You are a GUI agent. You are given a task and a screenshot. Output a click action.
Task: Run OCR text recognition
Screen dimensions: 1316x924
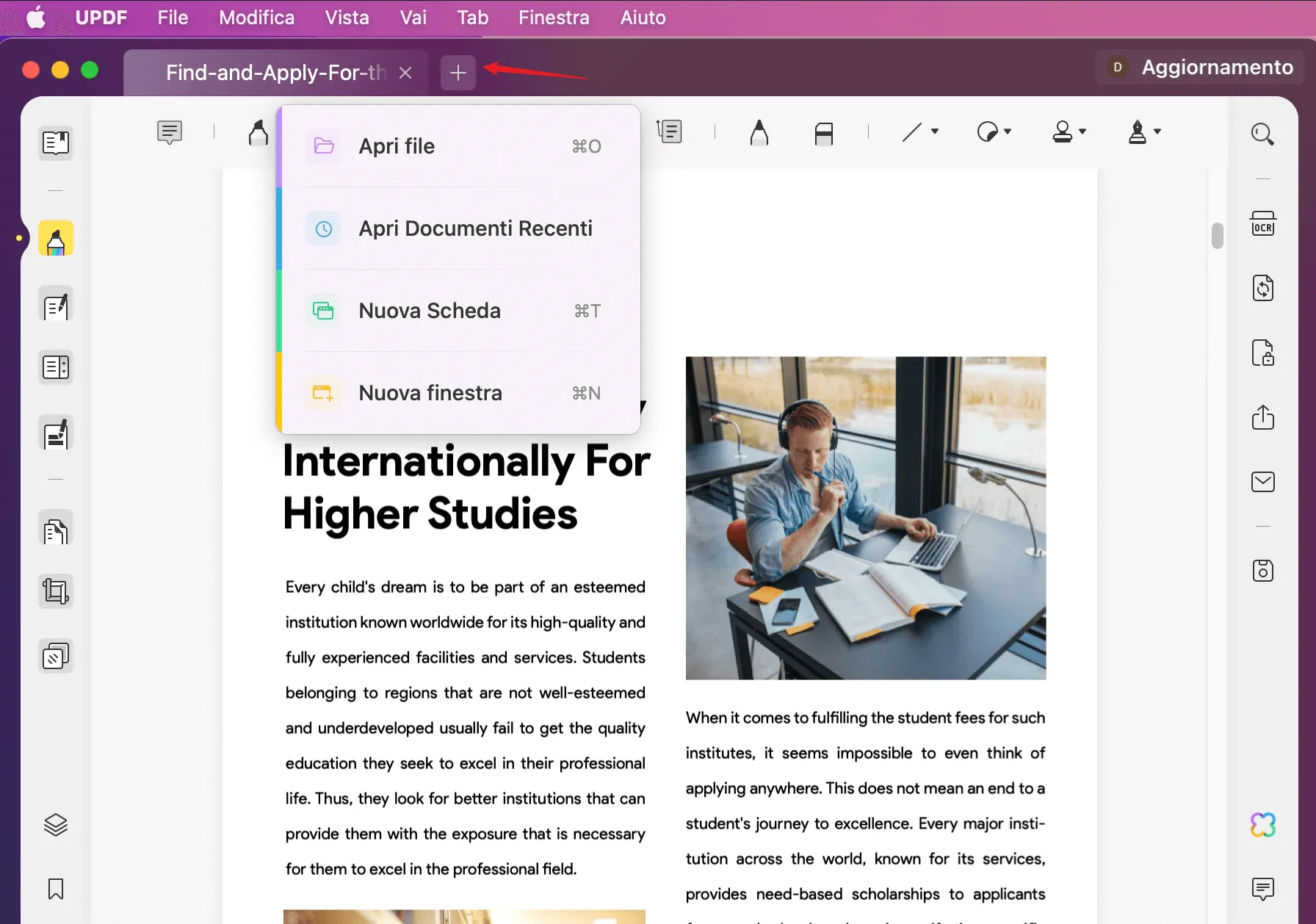click(x=1263, y=224)
